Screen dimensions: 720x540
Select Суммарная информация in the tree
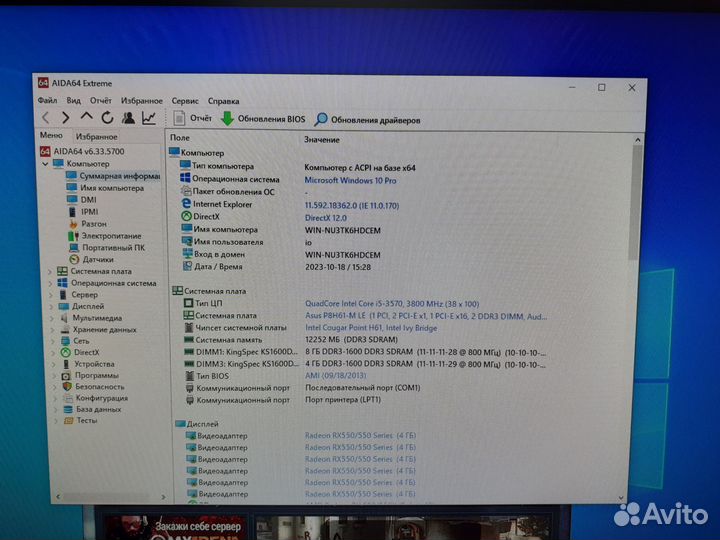[x=119, y=176]
